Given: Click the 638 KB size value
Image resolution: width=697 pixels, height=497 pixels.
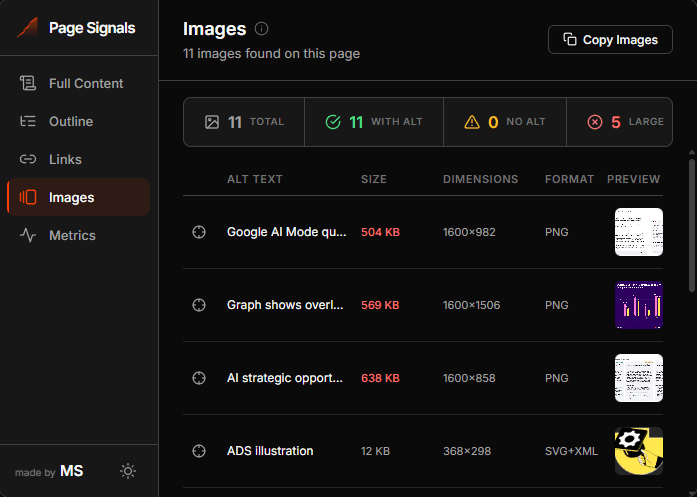Looking at the screenshot, I should pyautogui.click(x=381, y=378).
